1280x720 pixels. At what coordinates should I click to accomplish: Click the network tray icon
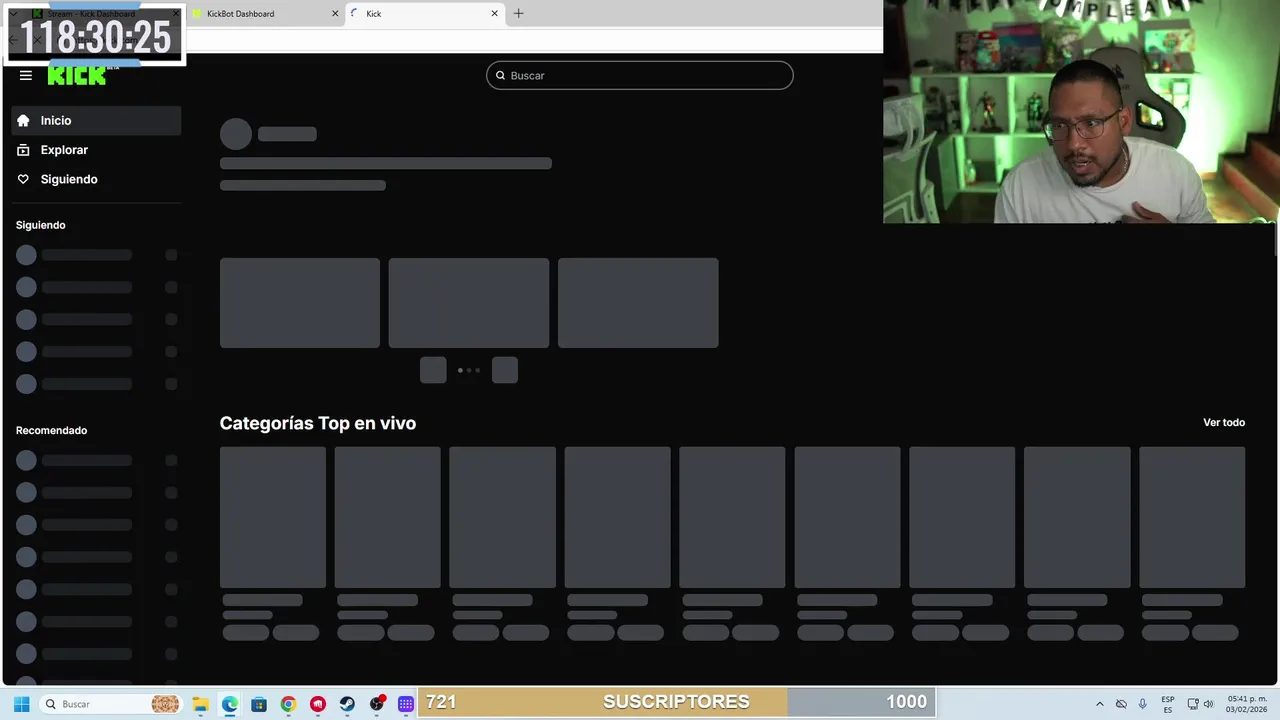[1193, 704]
